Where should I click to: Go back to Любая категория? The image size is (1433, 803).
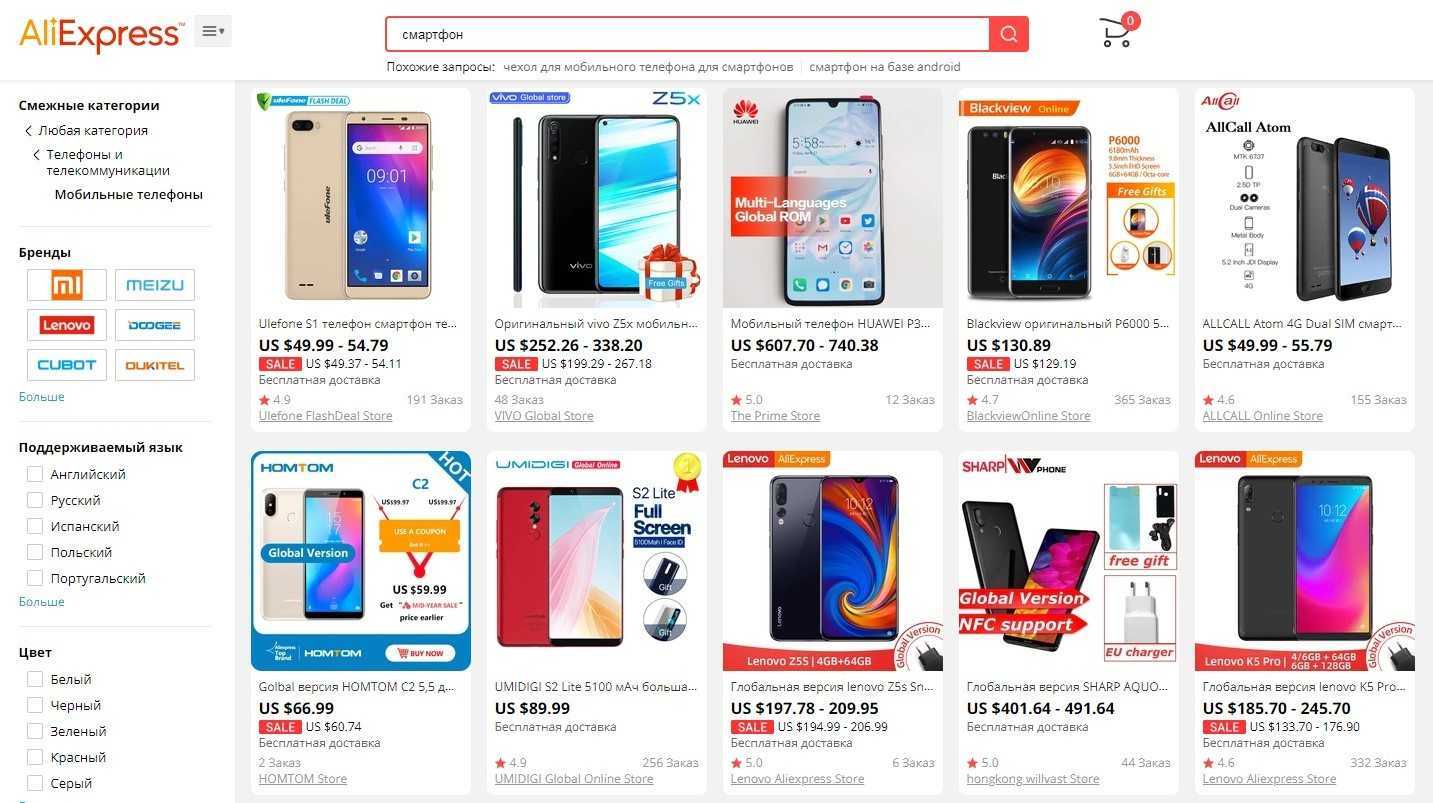coord(92,130)
